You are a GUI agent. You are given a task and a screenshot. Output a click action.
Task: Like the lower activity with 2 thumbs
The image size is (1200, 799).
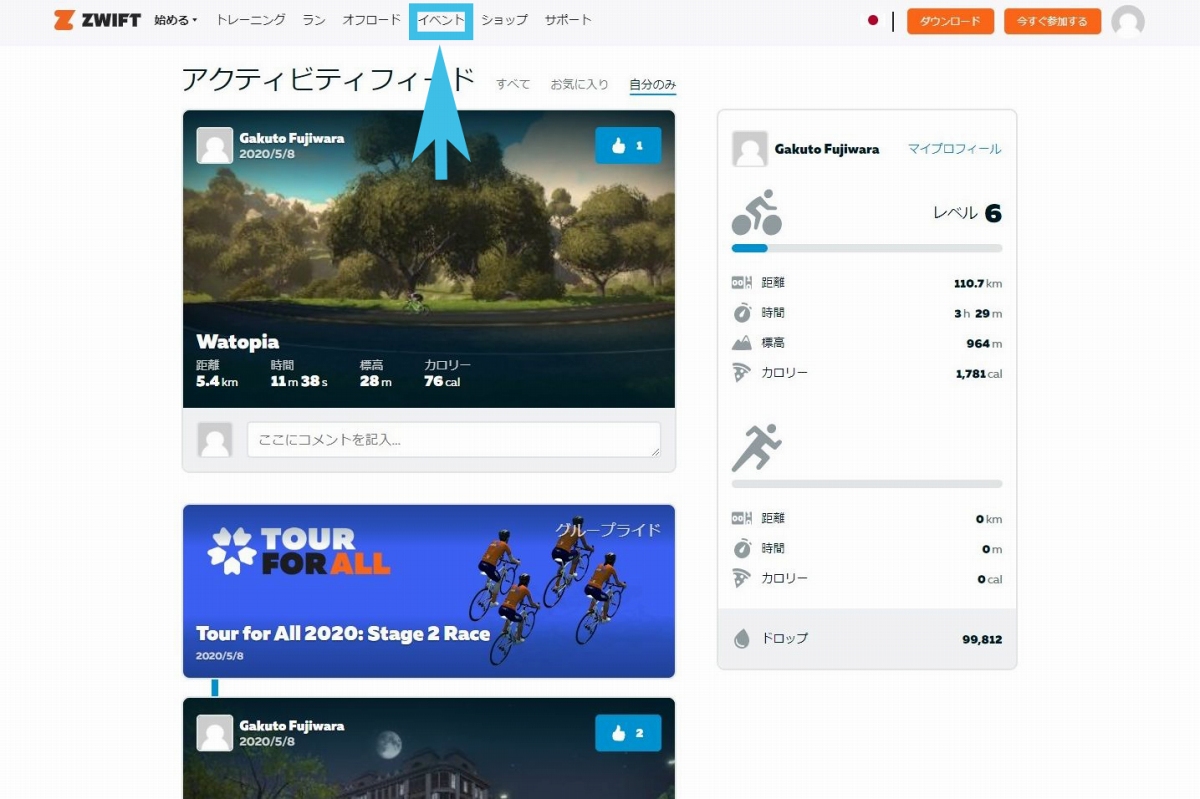pos(628,733)
